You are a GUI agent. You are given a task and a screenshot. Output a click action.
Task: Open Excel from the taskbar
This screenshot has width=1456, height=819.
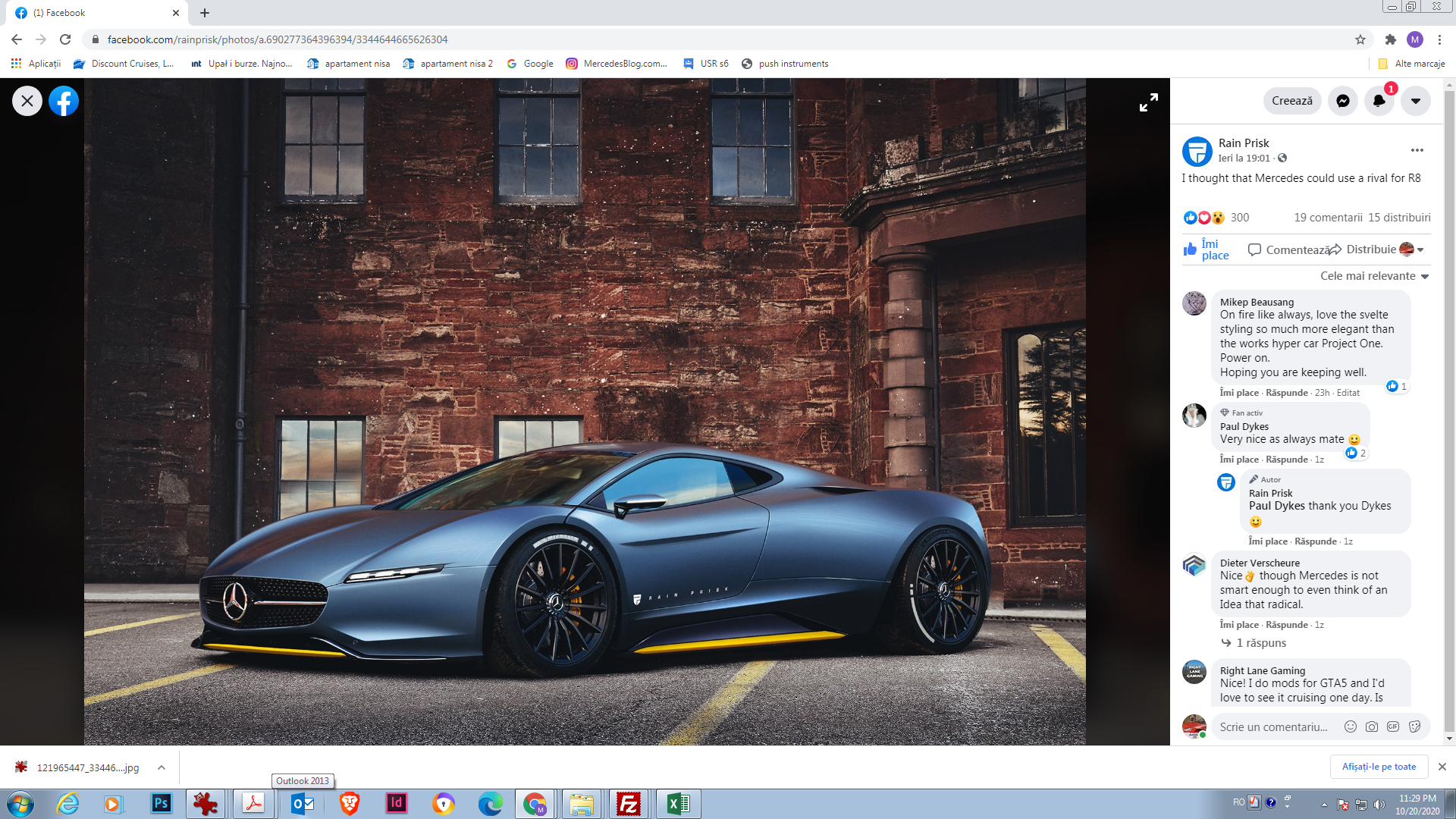[x=678, y=803]
